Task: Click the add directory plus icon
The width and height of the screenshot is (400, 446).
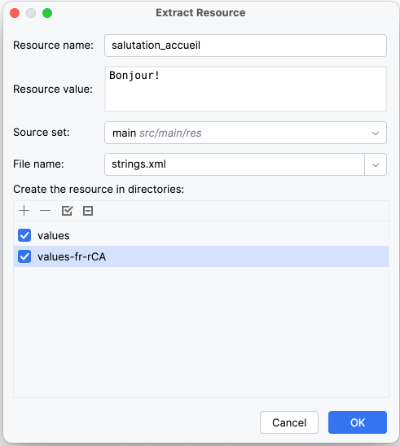Action: click(24, 211)
